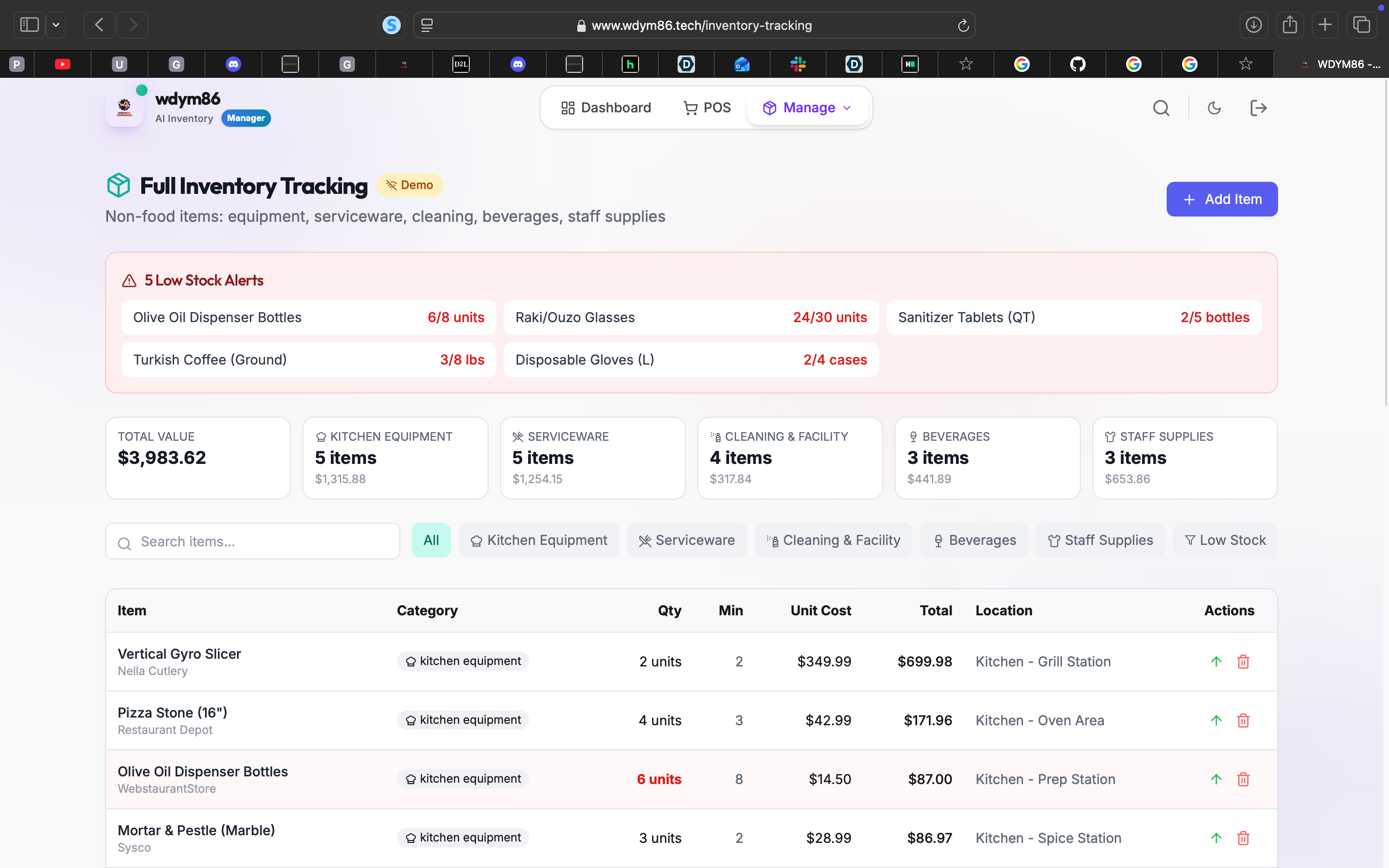The height and width of the screenshot is (868, 1389).
Task: Expand the Manage dropdown menu
Action: click(807, 108)
